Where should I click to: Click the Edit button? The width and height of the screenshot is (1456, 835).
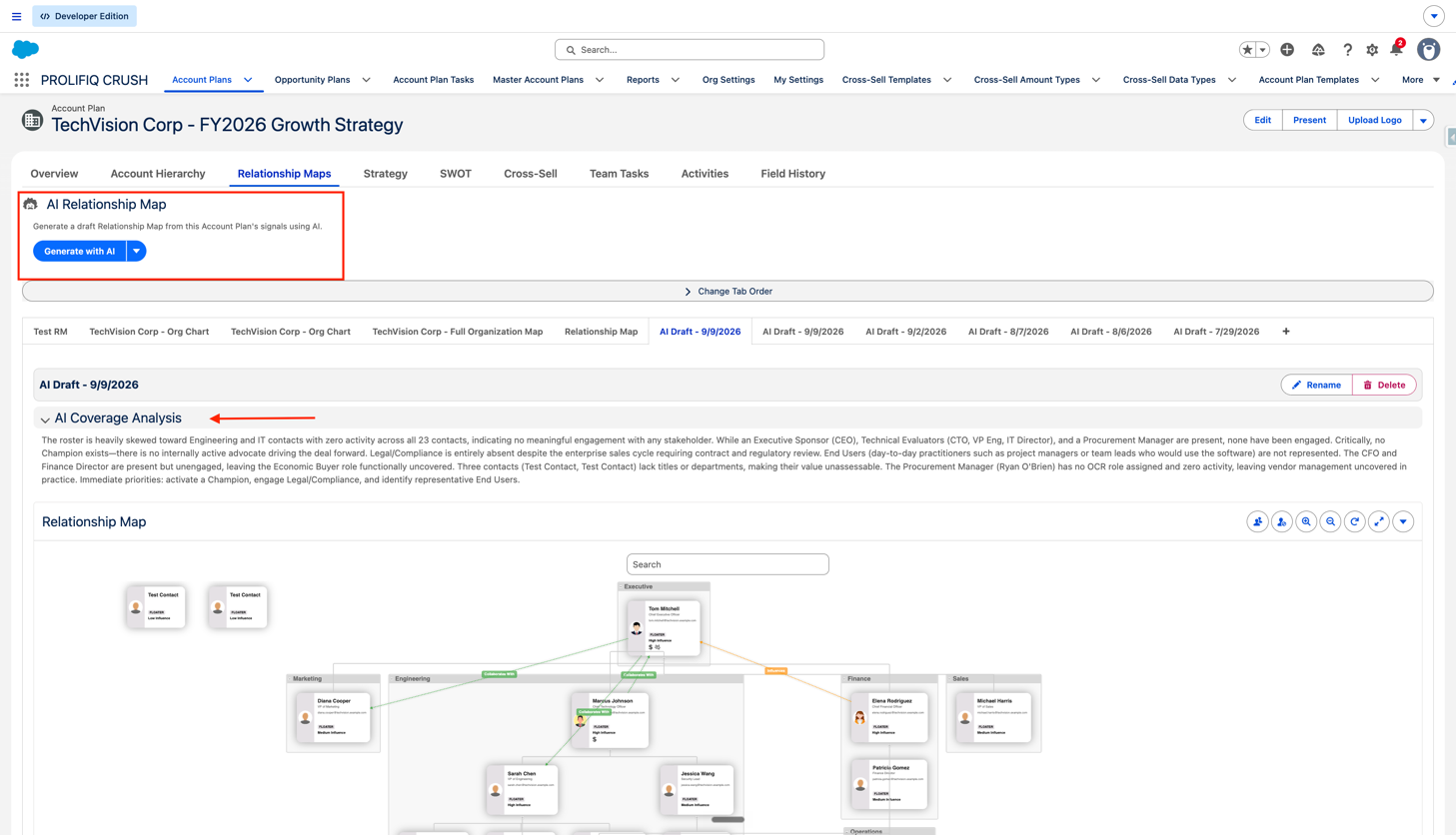pyautogui.click(x=1263, y=120)
